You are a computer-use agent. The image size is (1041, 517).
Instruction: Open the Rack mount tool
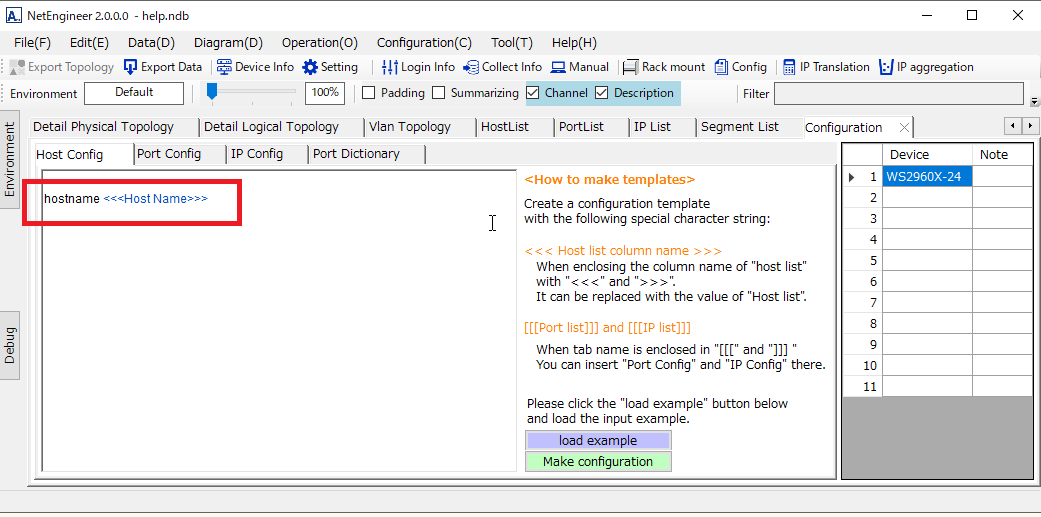631,67
